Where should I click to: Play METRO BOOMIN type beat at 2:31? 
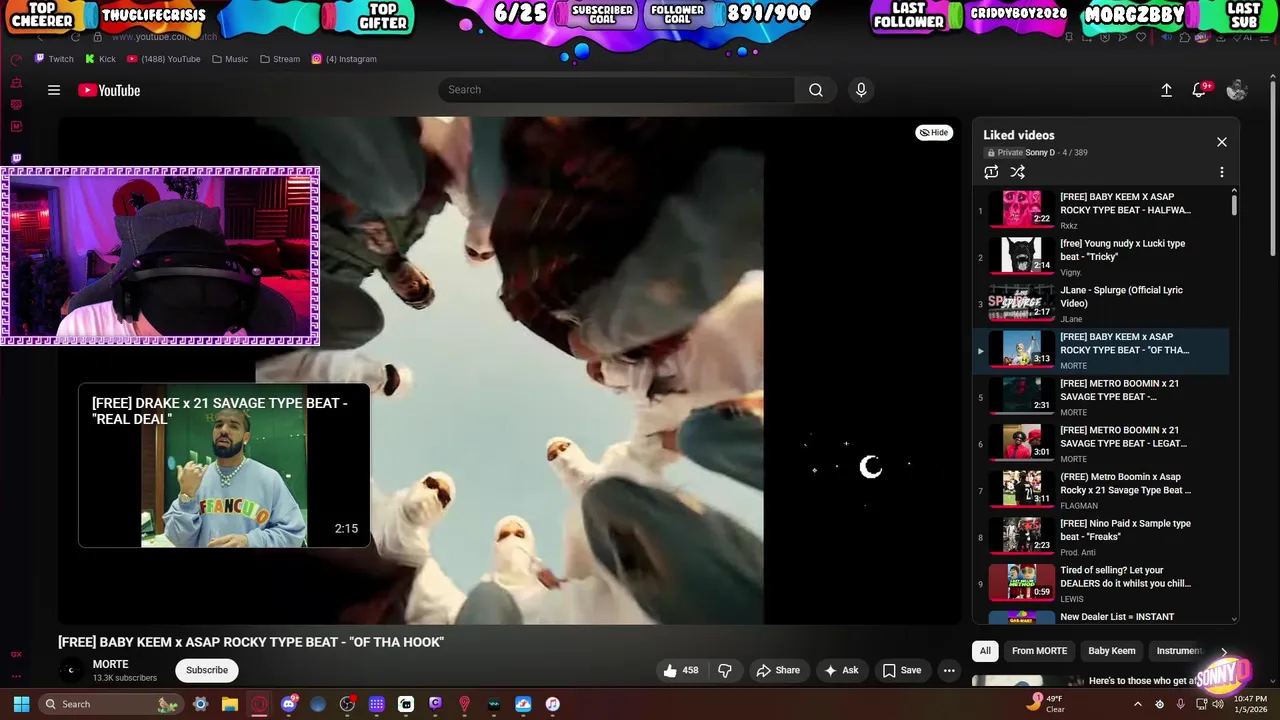coord(1100,397)
